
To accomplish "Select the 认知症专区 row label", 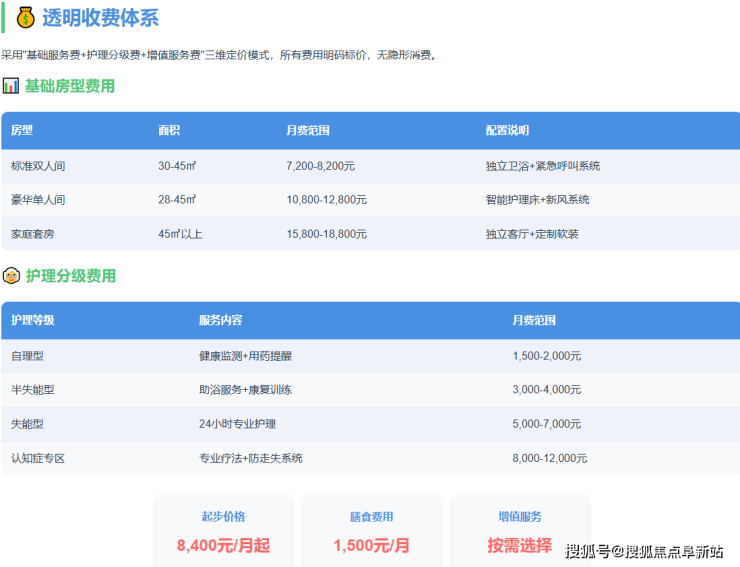I will click(x=38, y=458).
